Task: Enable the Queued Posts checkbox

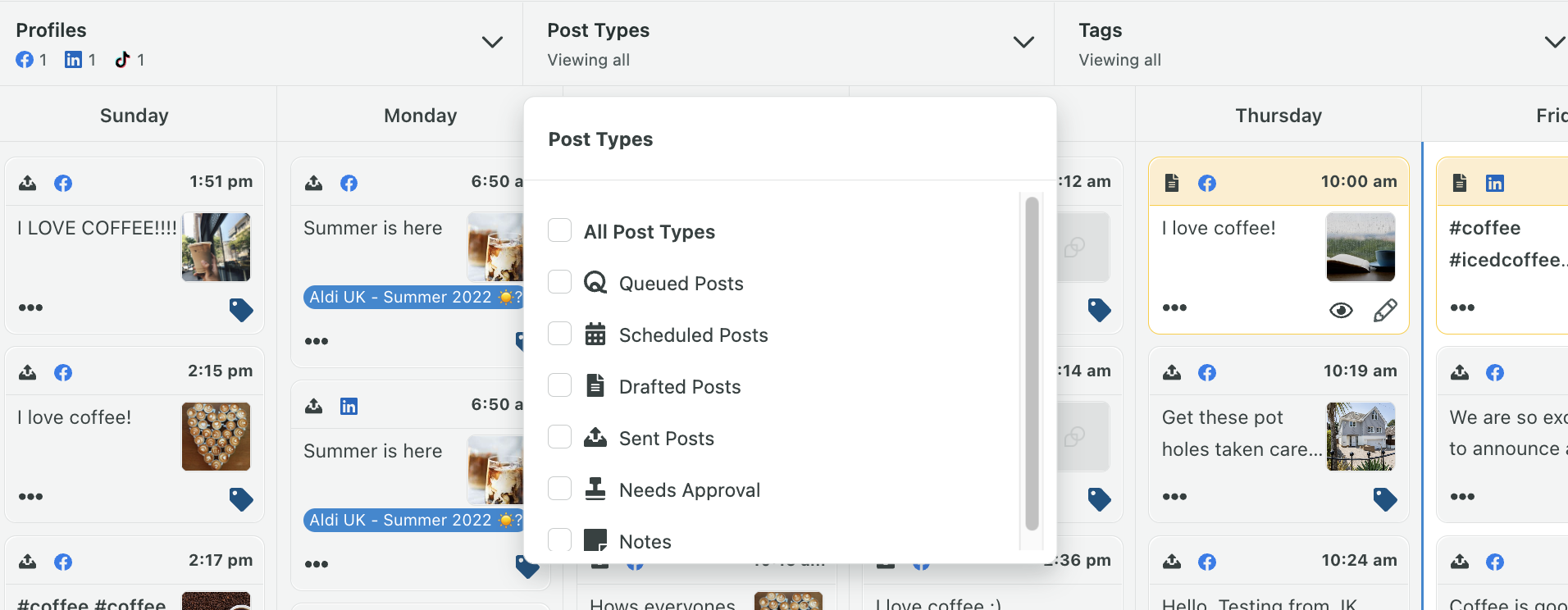Action: tap(559, 282)
